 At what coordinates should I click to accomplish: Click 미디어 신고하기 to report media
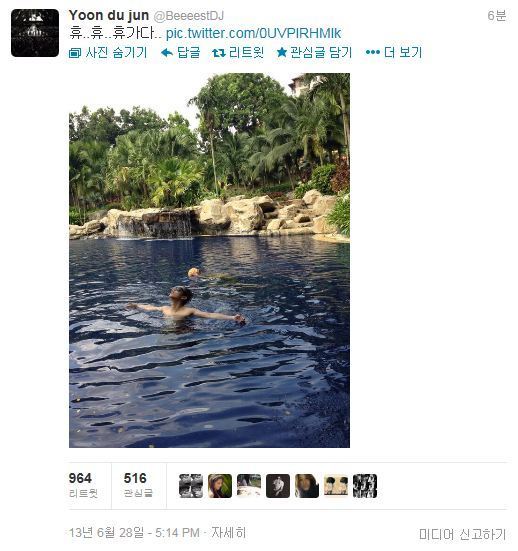[x=462, y=534]
